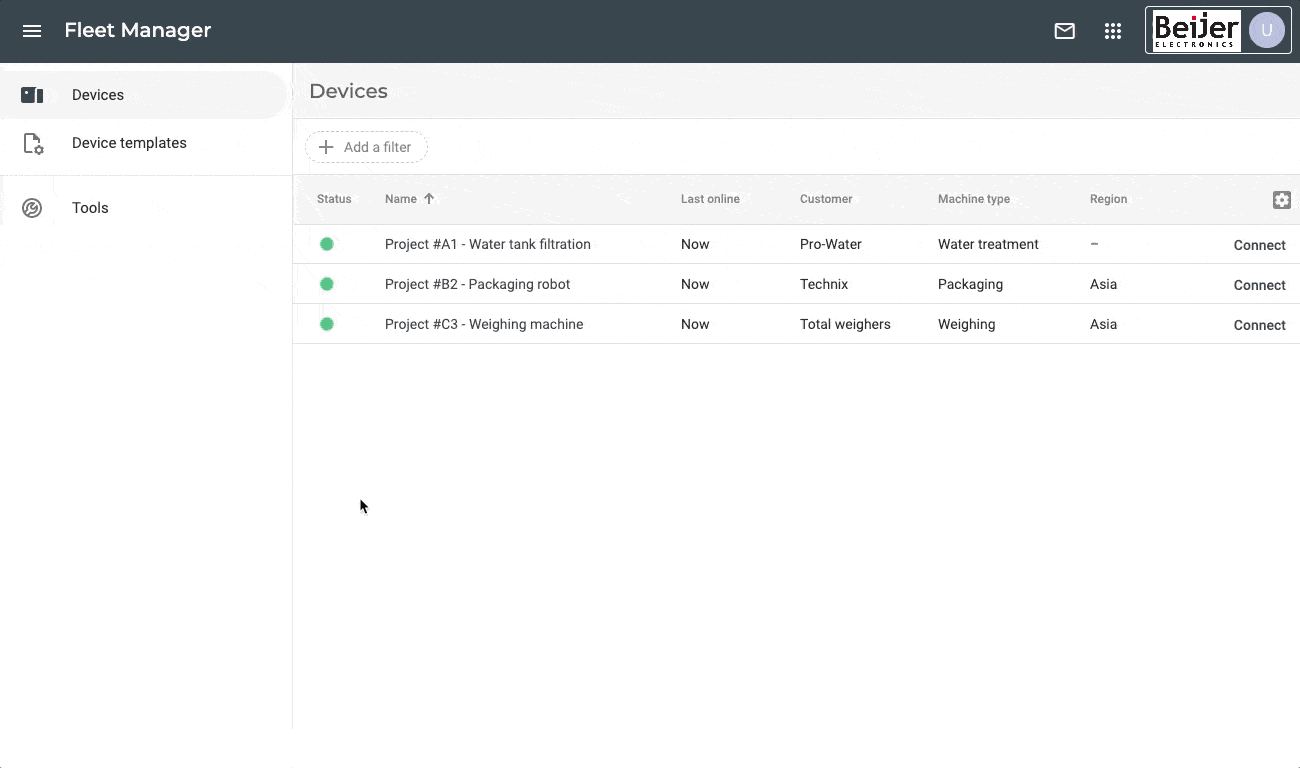Click Last online Now for Project #C3
This screenshot has height=768, width=1300.
point(695,324)
